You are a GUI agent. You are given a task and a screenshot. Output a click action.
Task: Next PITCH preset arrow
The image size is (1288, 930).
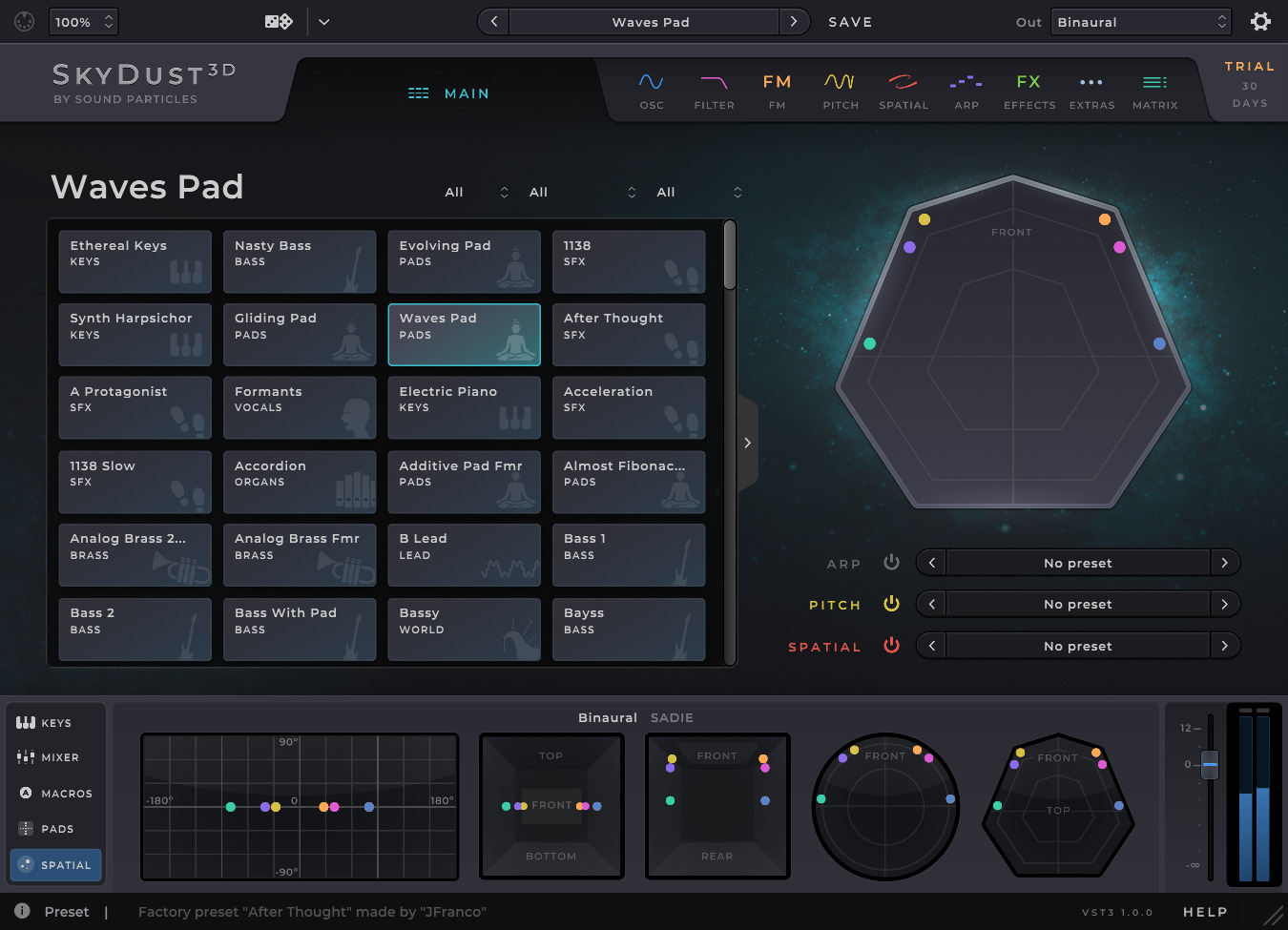tap(1225, 604)
